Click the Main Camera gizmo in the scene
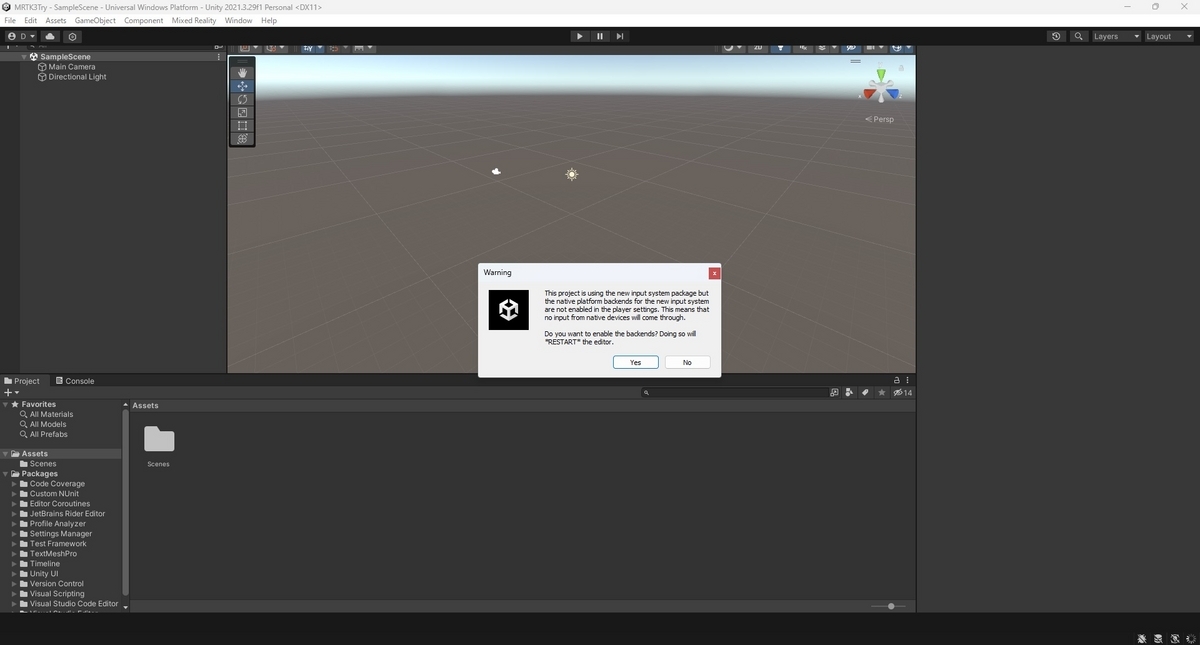The width and height of the screenshot is (1200, 645). [x=496, y=171]
